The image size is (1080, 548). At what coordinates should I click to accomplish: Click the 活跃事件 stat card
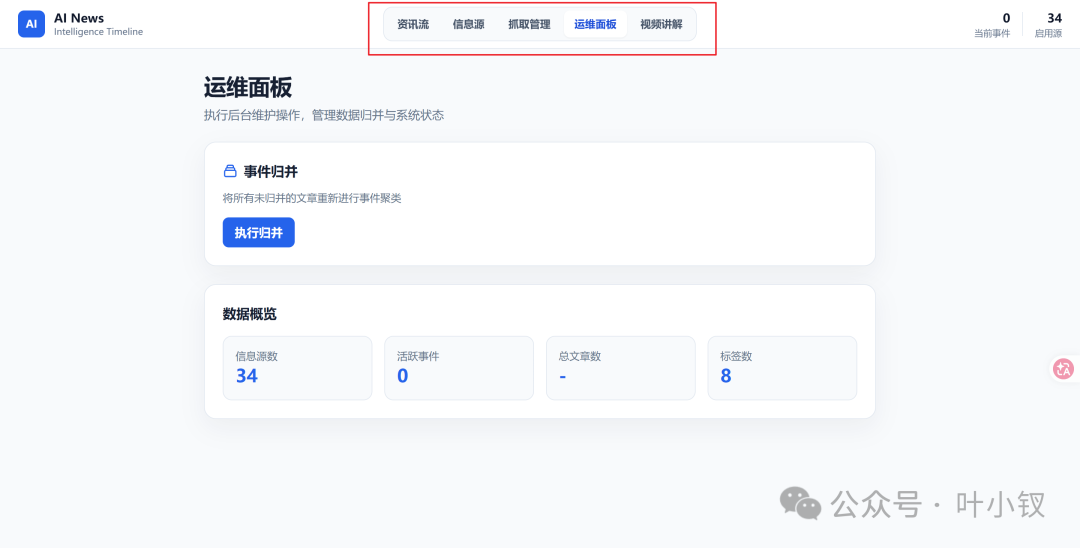coord(459,368)
